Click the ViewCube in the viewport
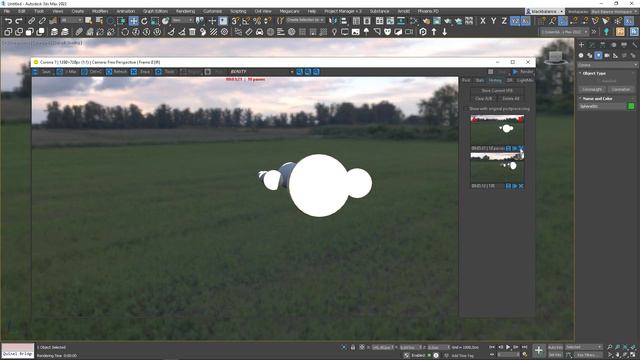 (555, 58)
